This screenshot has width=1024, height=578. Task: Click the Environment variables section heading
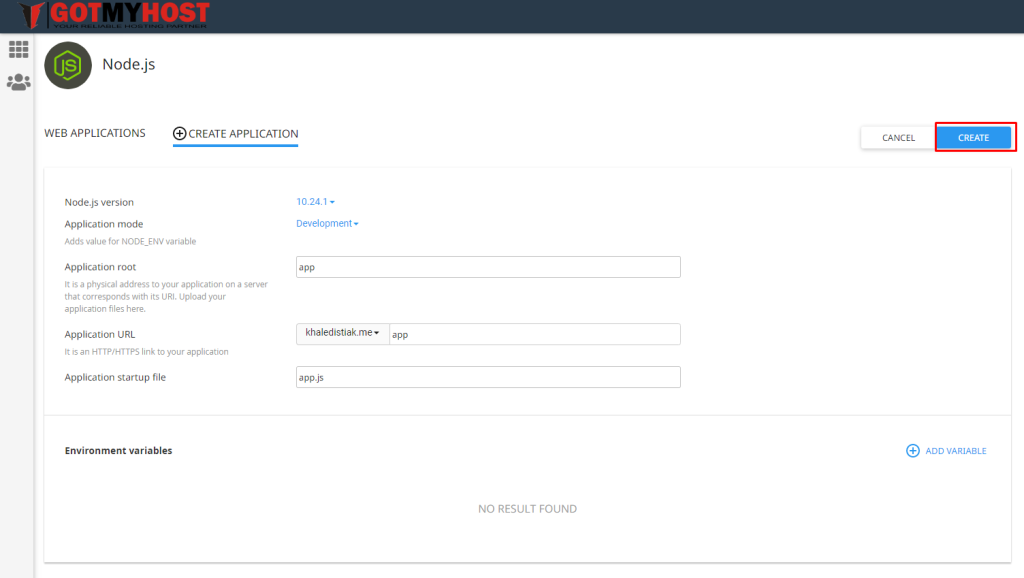click(x=118, y=451)
